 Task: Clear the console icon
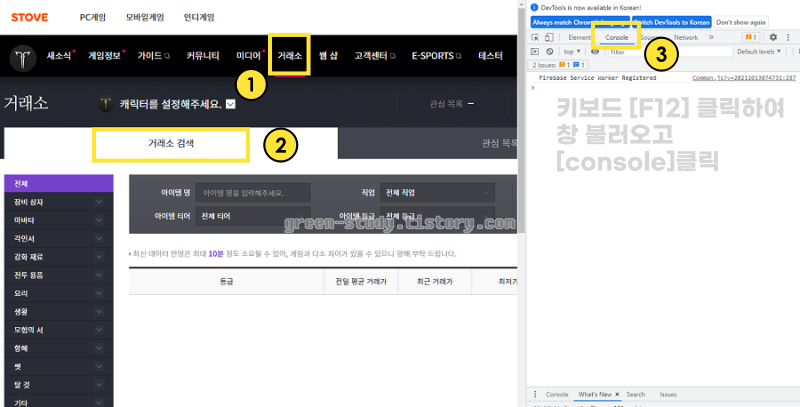[x=549, y=52]
